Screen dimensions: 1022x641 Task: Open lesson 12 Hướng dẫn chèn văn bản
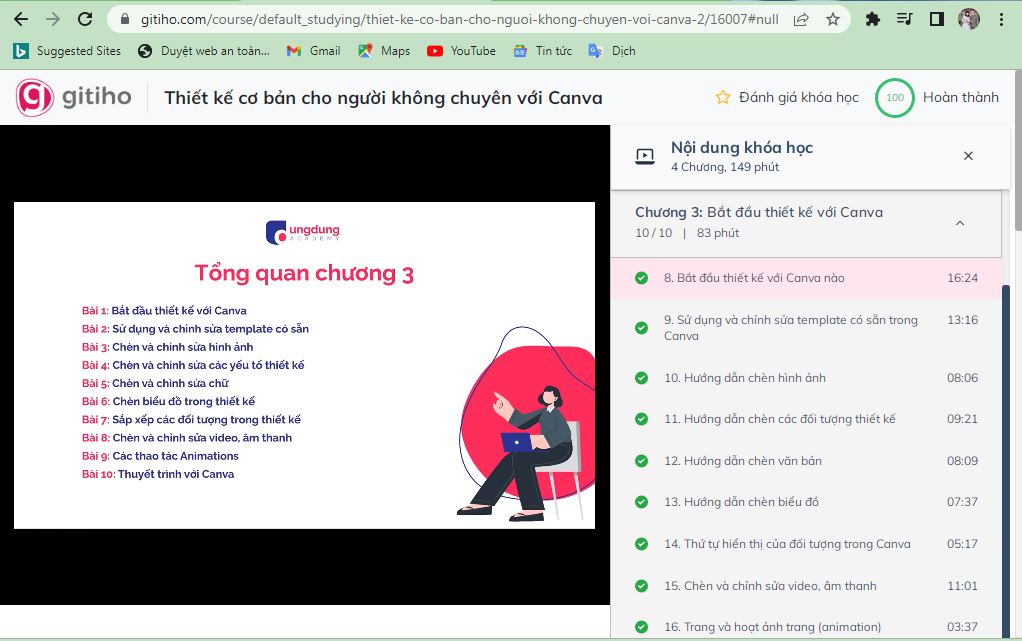806,460
